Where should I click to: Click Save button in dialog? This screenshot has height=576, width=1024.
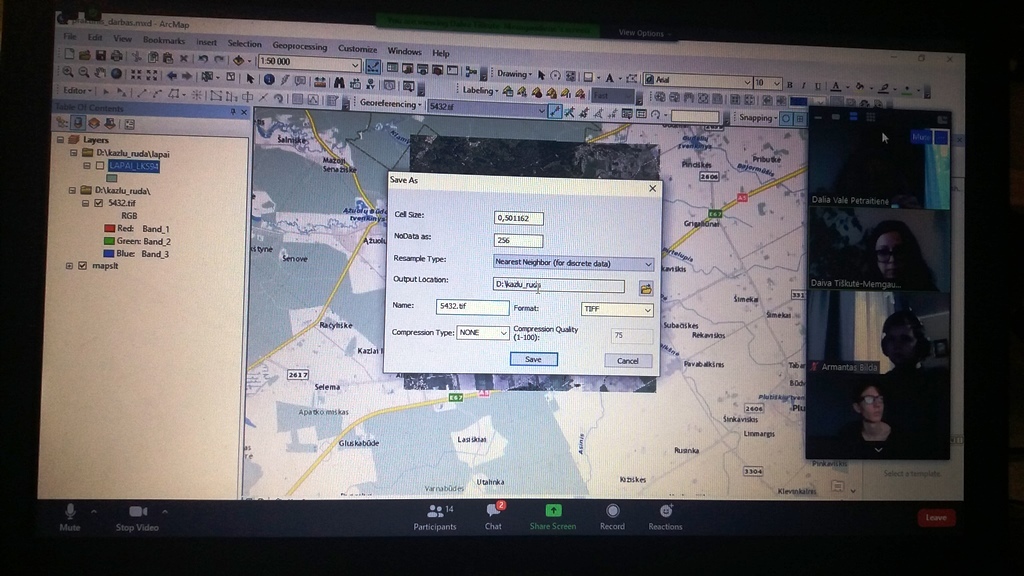[534, 359]
